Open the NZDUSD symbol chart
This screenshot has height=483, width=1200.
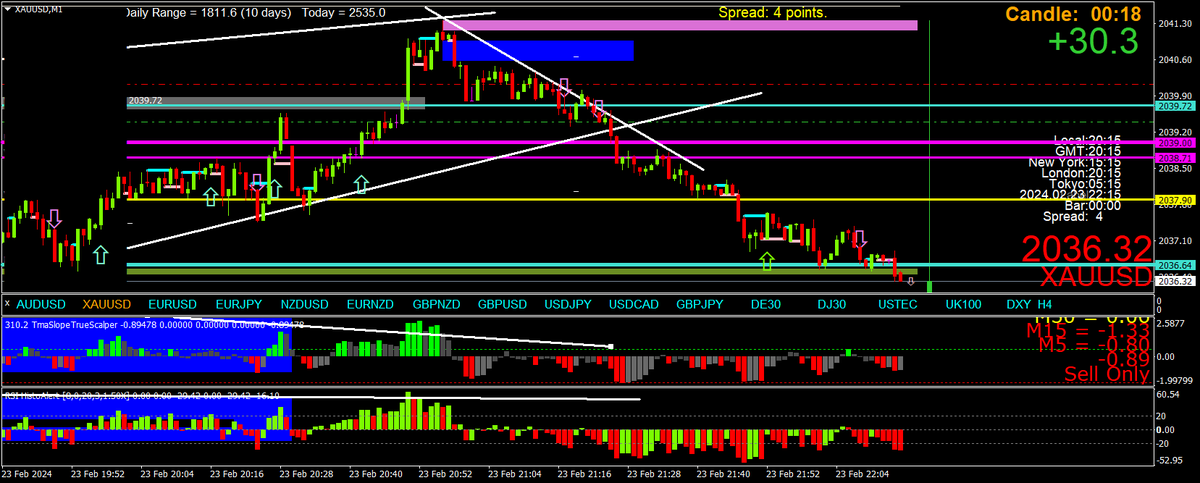(x=304, y=303)
